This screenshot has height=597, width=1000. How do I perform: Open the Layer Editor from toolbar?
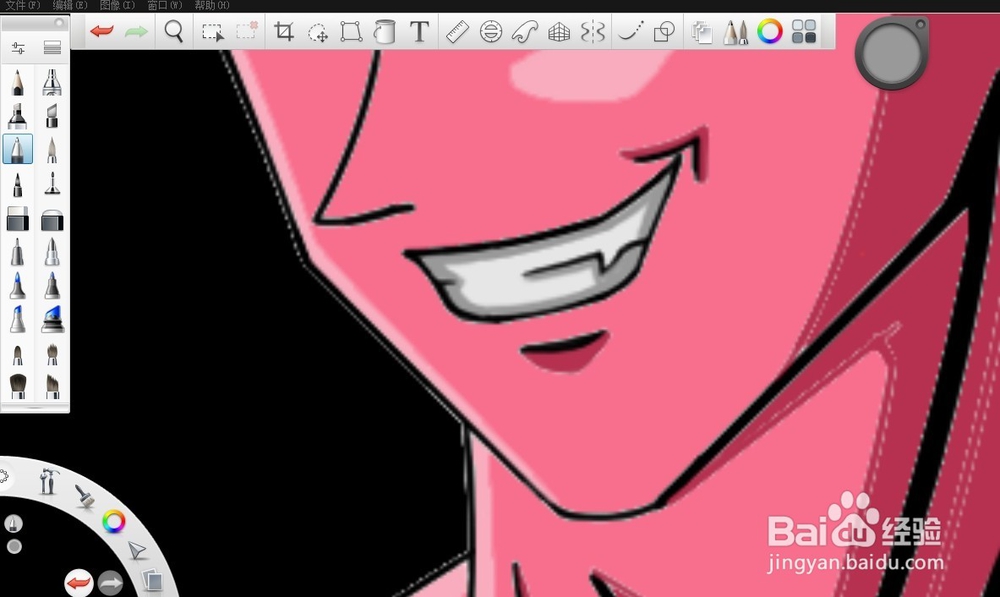[x=702, y=31]
